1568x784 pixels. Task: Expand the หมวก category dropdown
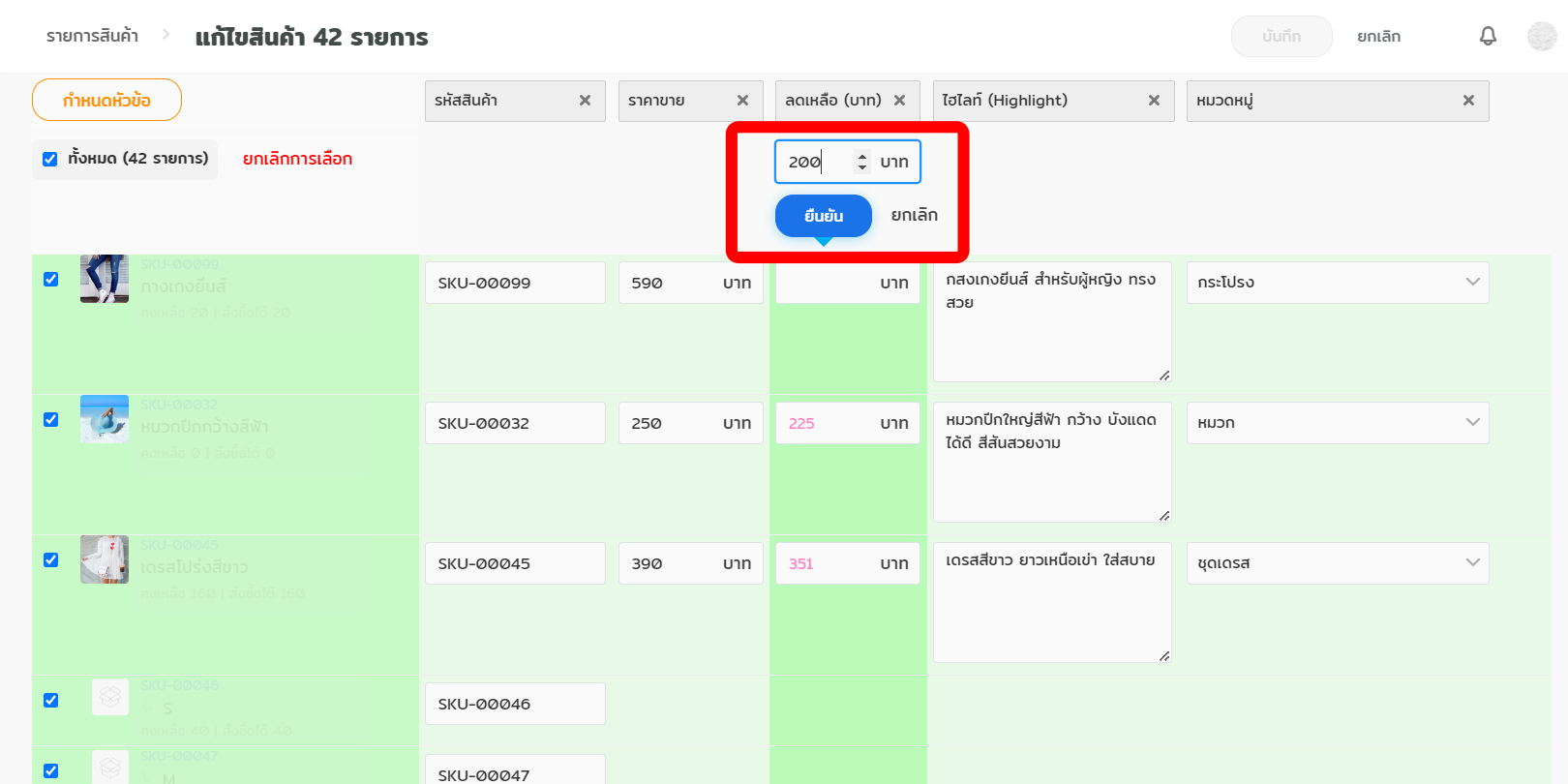1337,423
